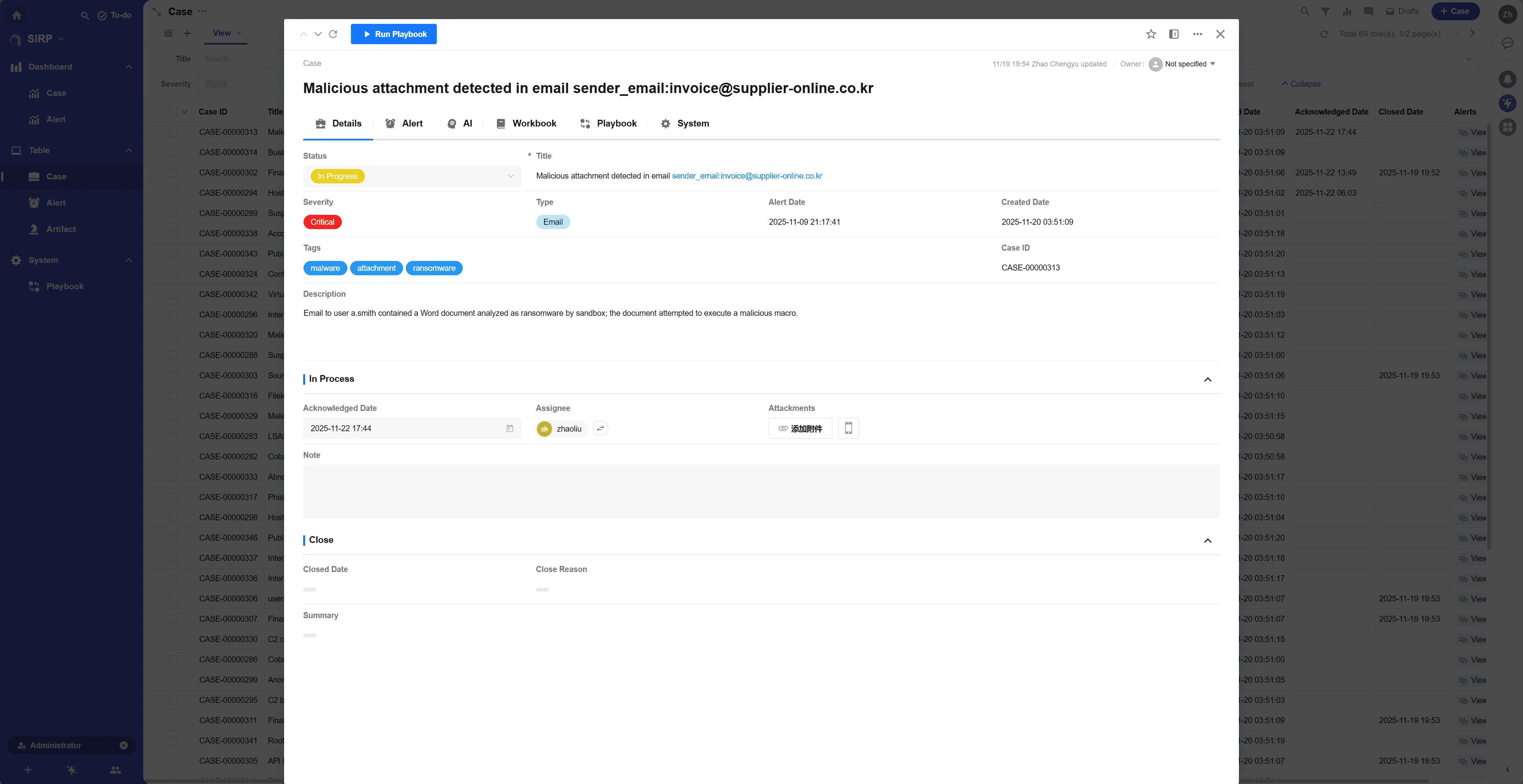Viewport: 1523px width, 784px height.
Task: Open the more options ellipsis menu
Action: (1197, 34)
